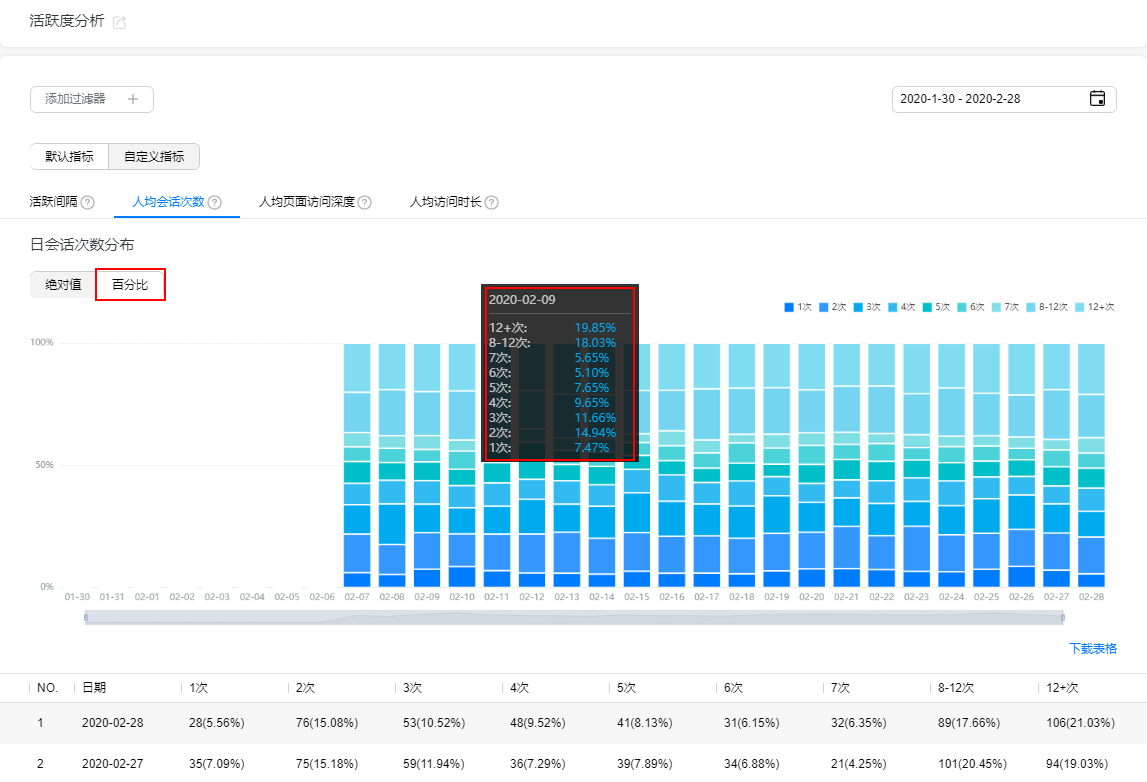Click the plus icon in 添加过滤器
This screenshot has height=782, width=1147.
pyautogui.click(x=132, y=99)
